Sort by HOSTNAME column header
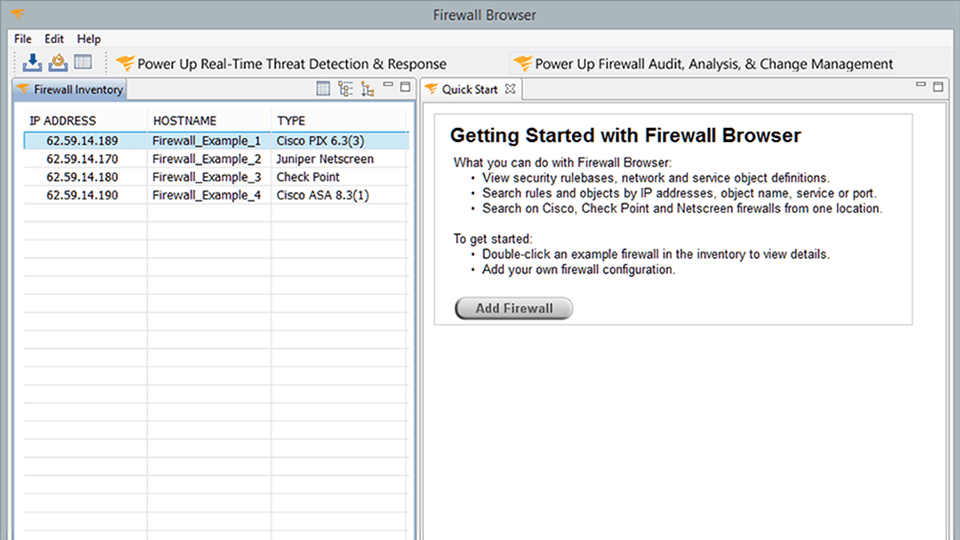 point(185,121)
